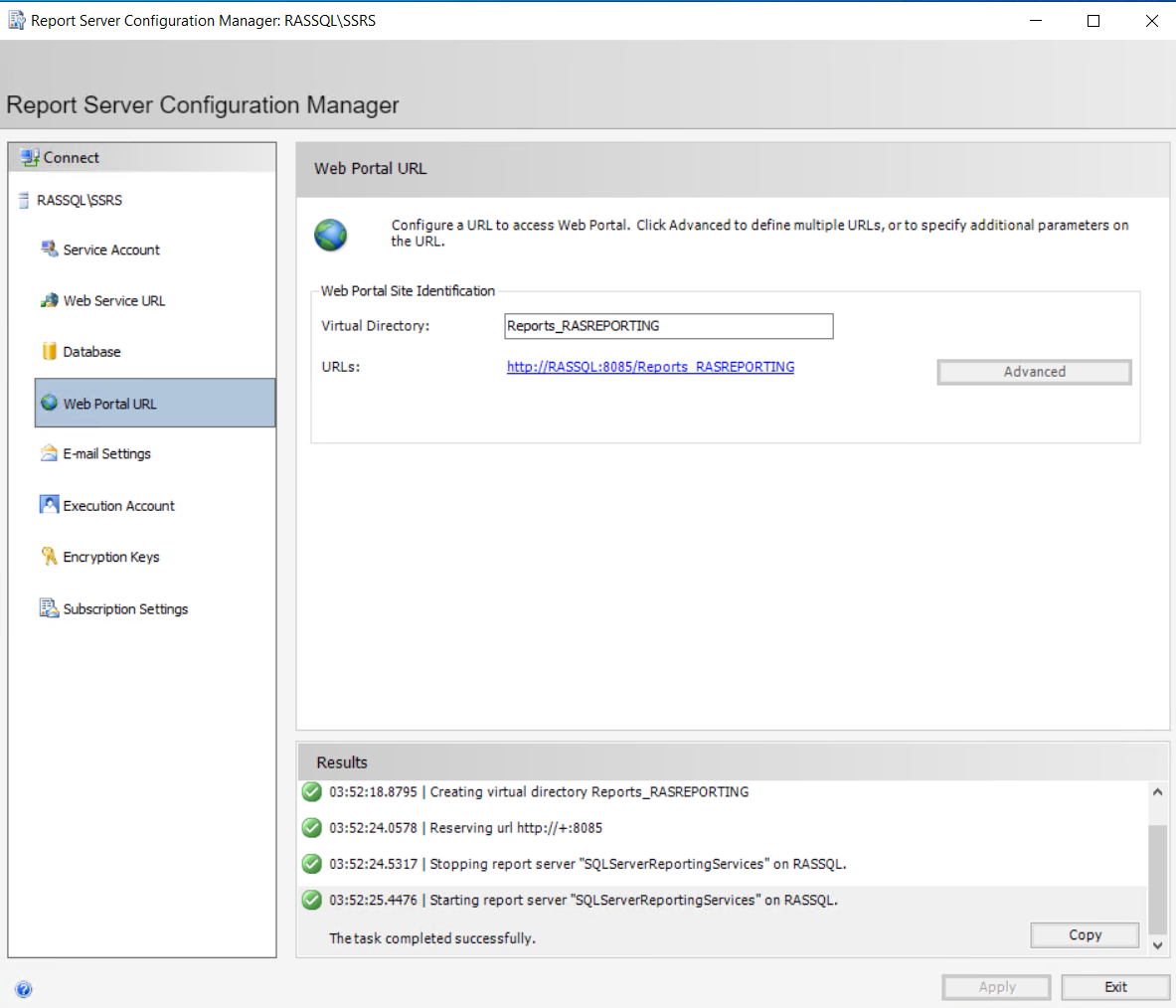The image size is (1176, 1008).
Task: Select the RASSQL\SSRS server node
Action: 80,201
